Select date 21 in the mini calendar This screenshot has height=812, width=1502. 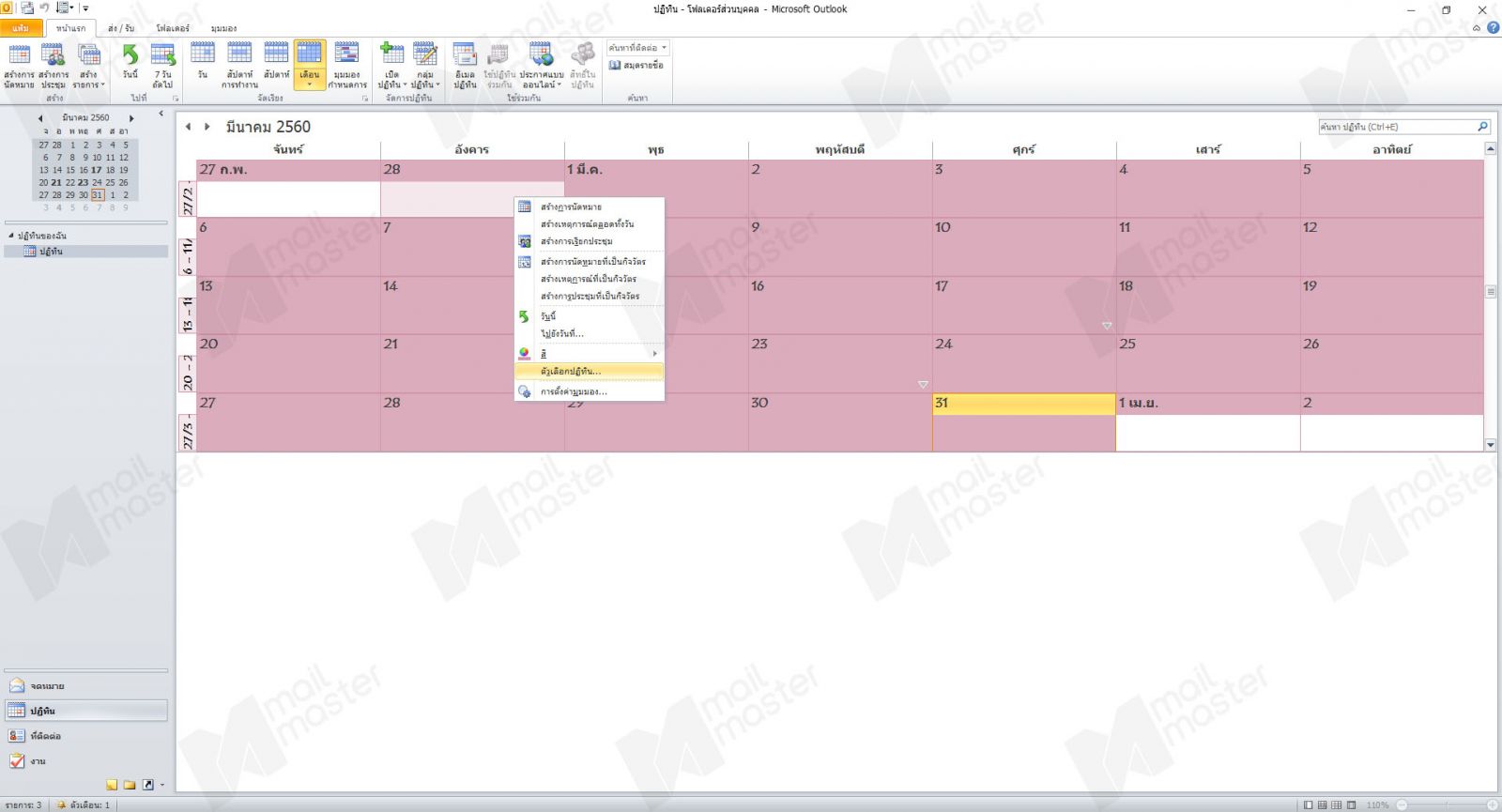[x=57, y=183]
